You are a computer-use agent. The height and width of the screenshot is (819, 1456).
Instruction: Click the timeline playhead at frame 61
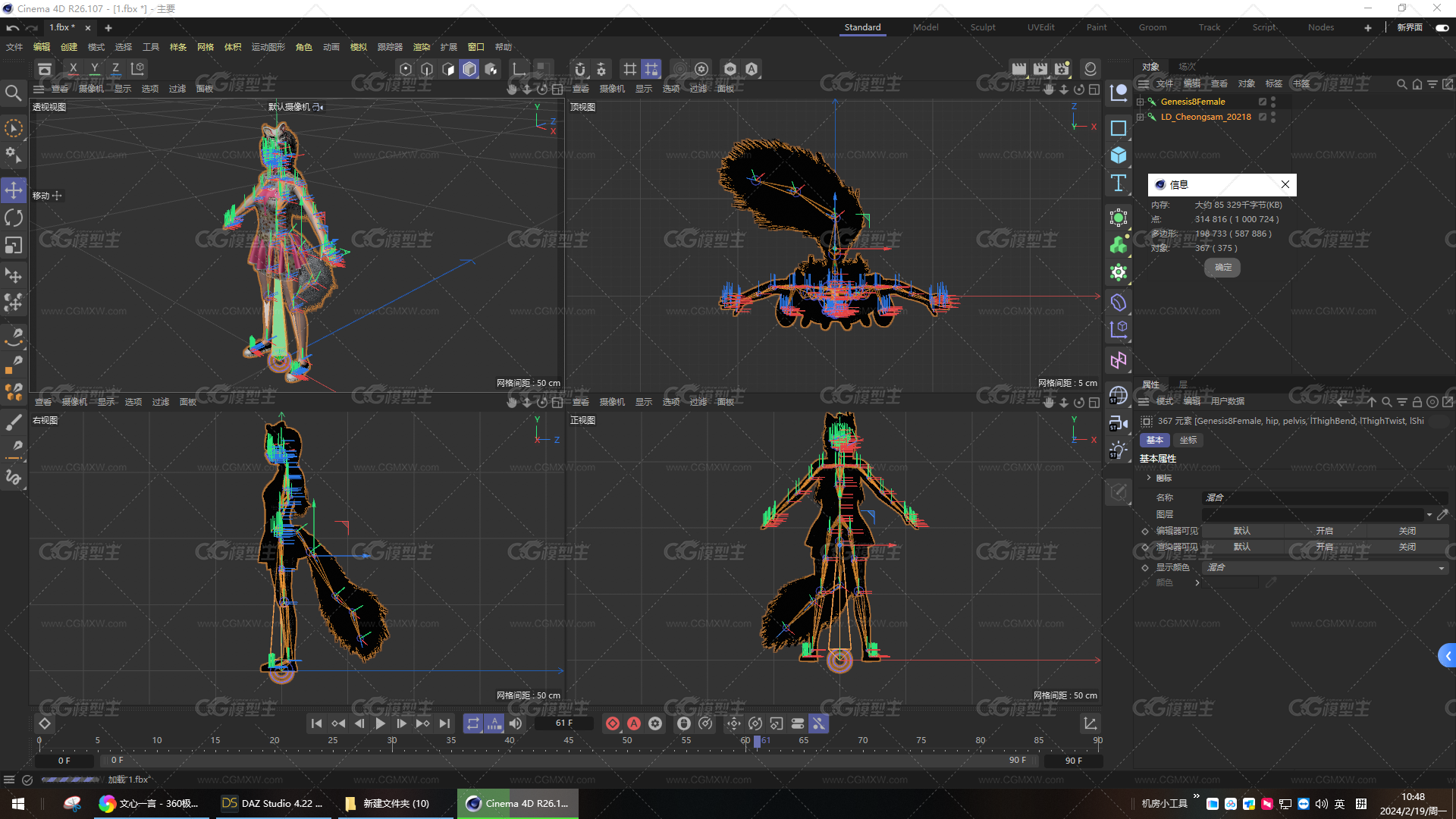pos(757,741)
